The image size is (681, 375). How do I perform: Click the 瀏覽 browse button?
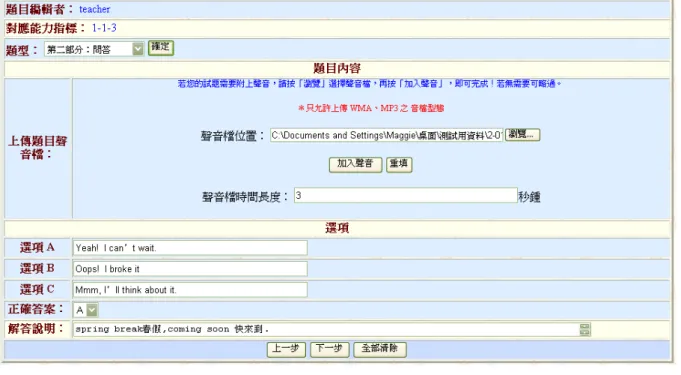(522, 134)
